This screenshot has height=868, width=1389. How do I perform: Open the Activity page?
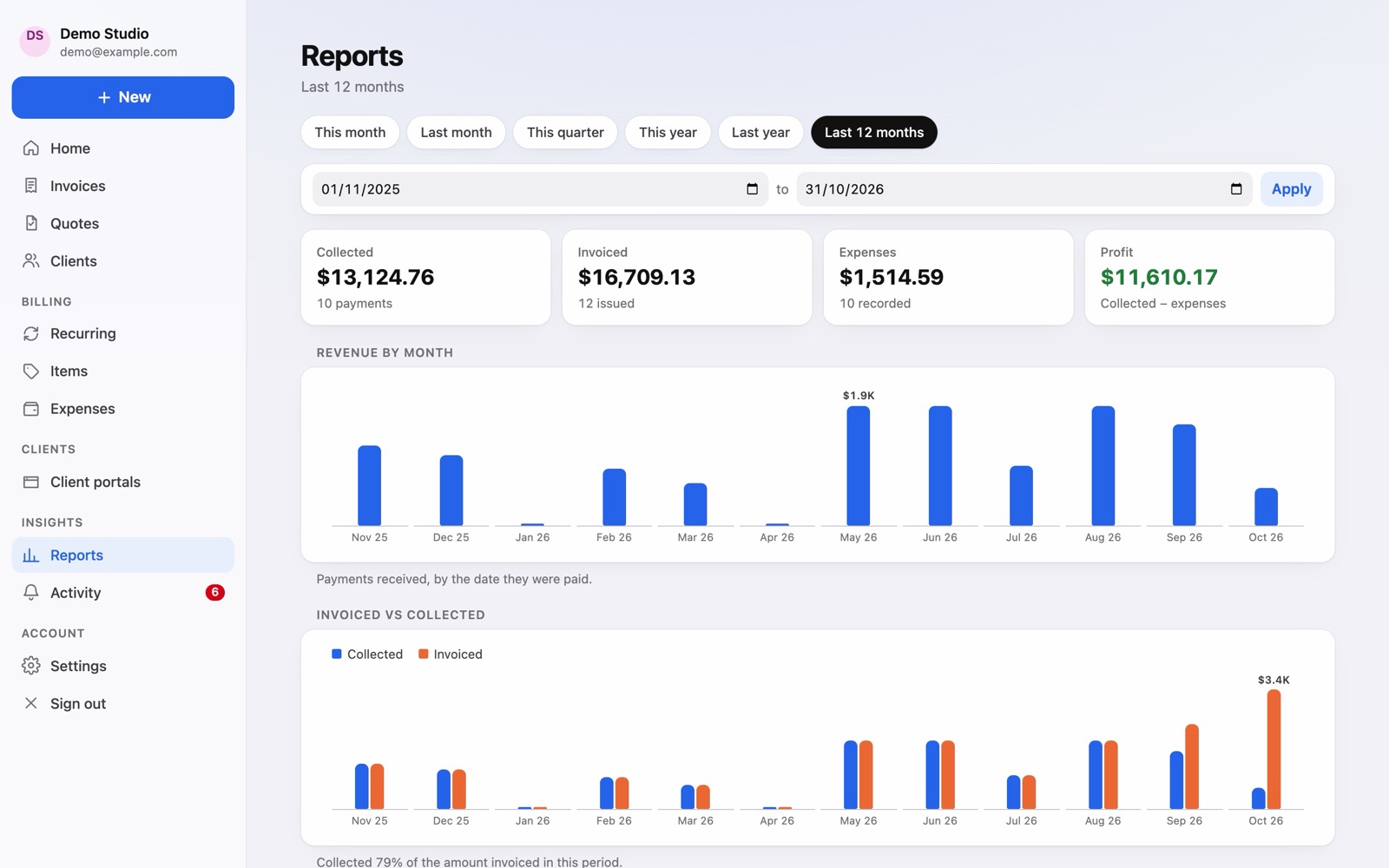pos(123,593)
